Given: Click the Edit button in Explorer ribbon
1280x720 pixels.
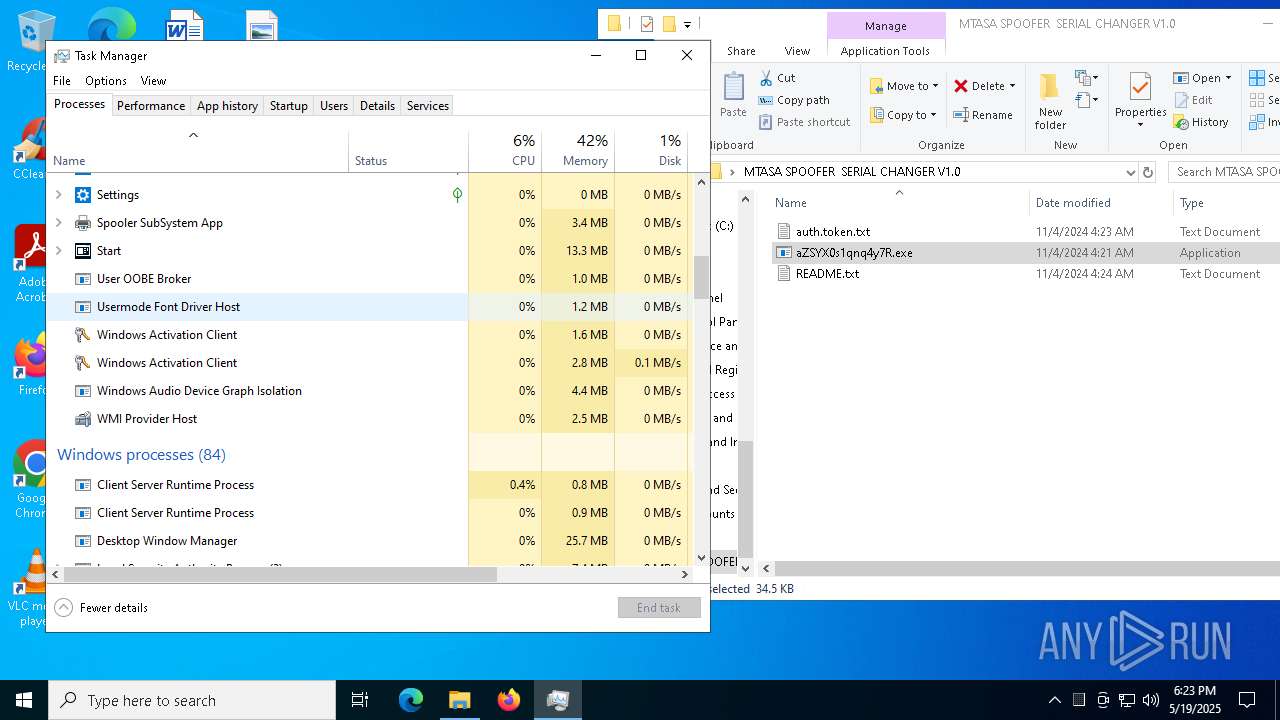Looking at the screenshot, I should 1193,100.
